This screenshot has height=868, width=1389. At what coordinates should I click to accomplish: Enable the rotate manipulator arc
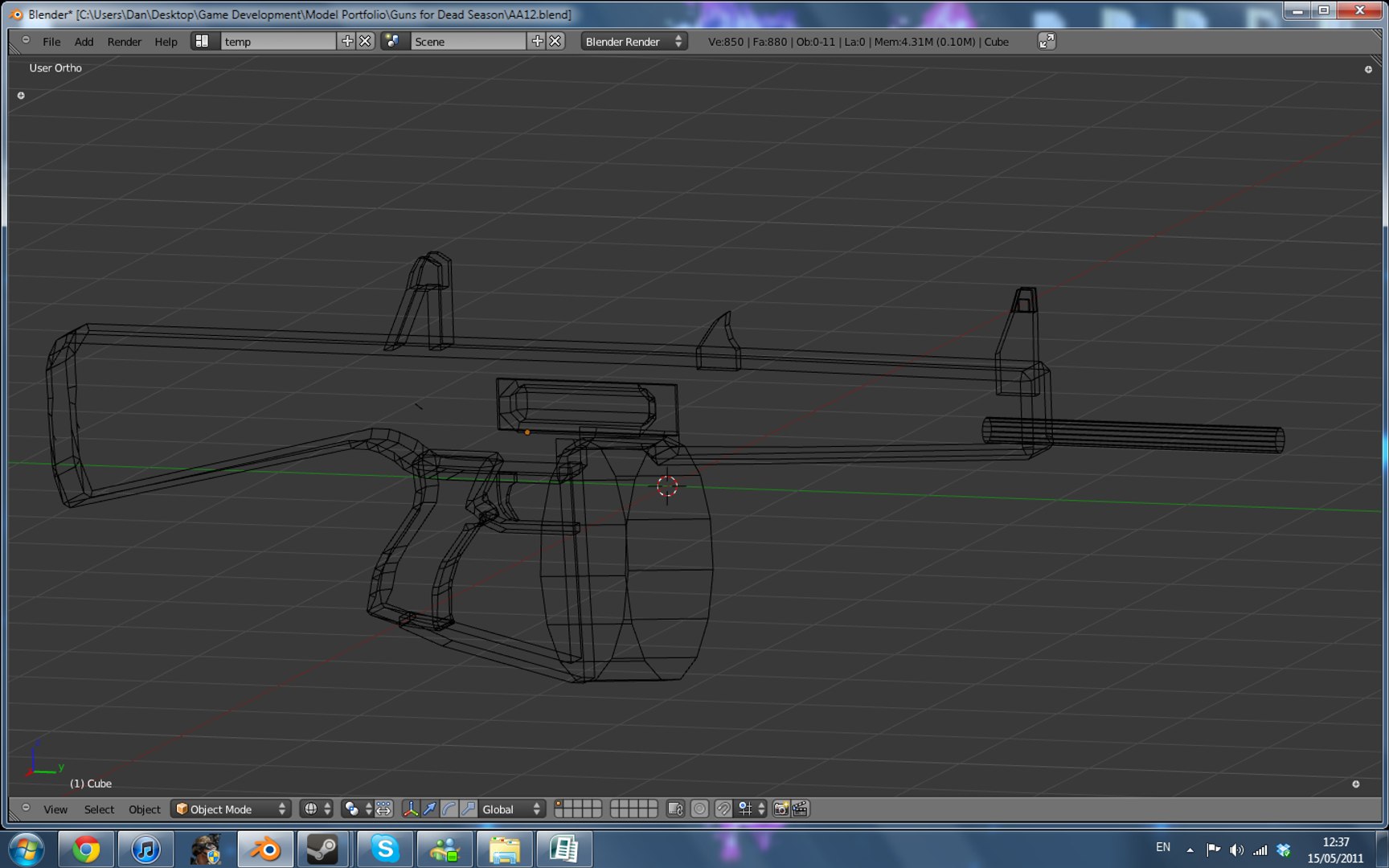tap(449, 809)
